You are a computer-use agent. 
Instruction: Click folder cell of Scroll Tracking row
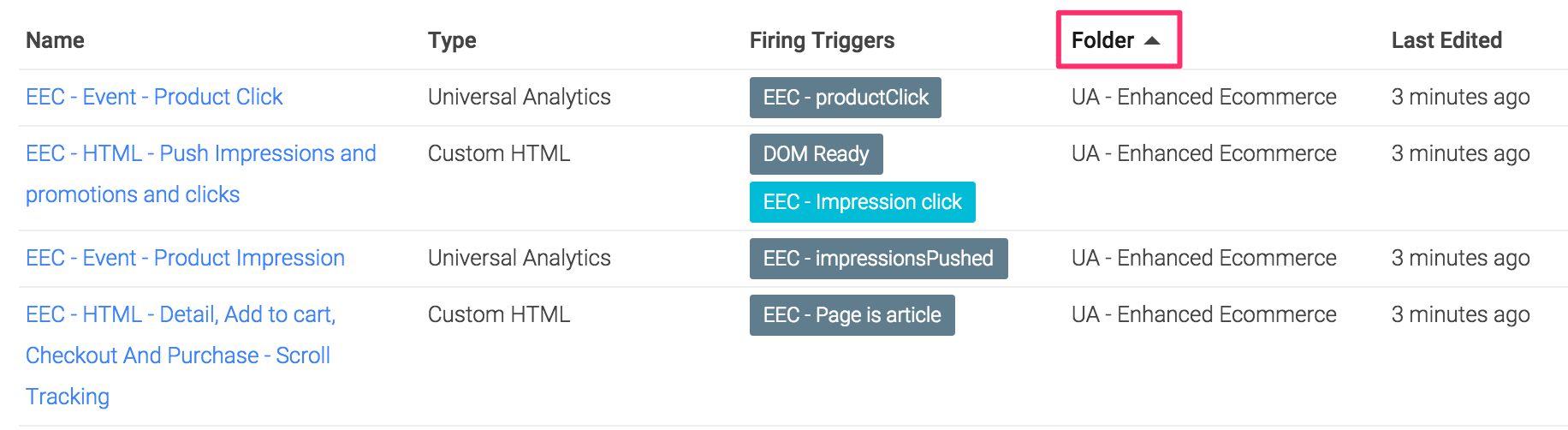[x=1203, y=314]
